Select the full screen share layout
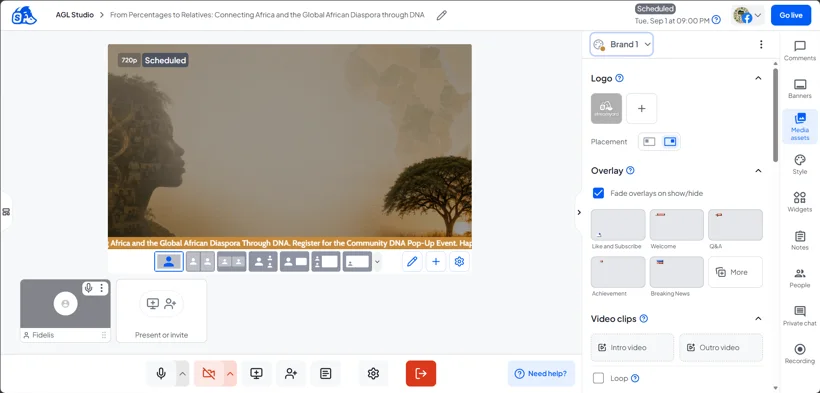Viewport: 820px width, 393px height. [x=357, y=262]
